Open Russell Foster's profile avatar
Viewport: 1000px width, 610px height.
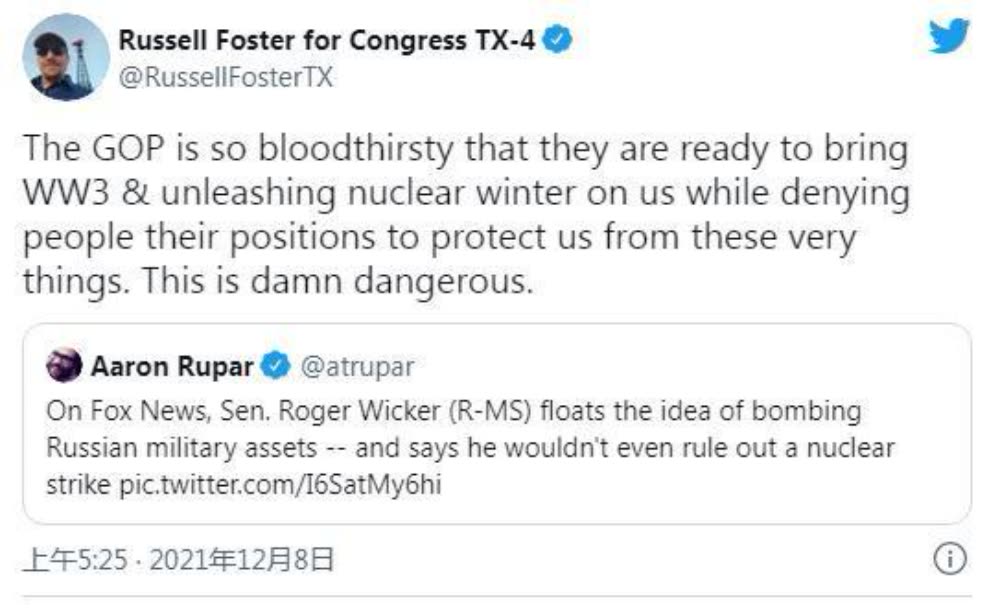(66, 57)
